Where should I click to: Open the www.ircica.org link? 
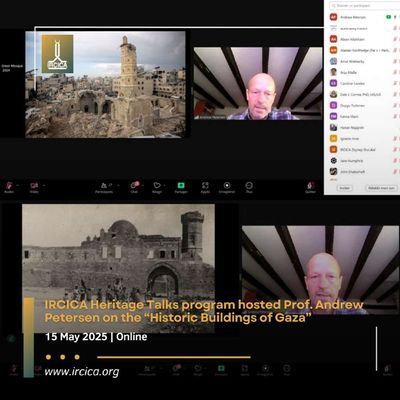[82, 372]
